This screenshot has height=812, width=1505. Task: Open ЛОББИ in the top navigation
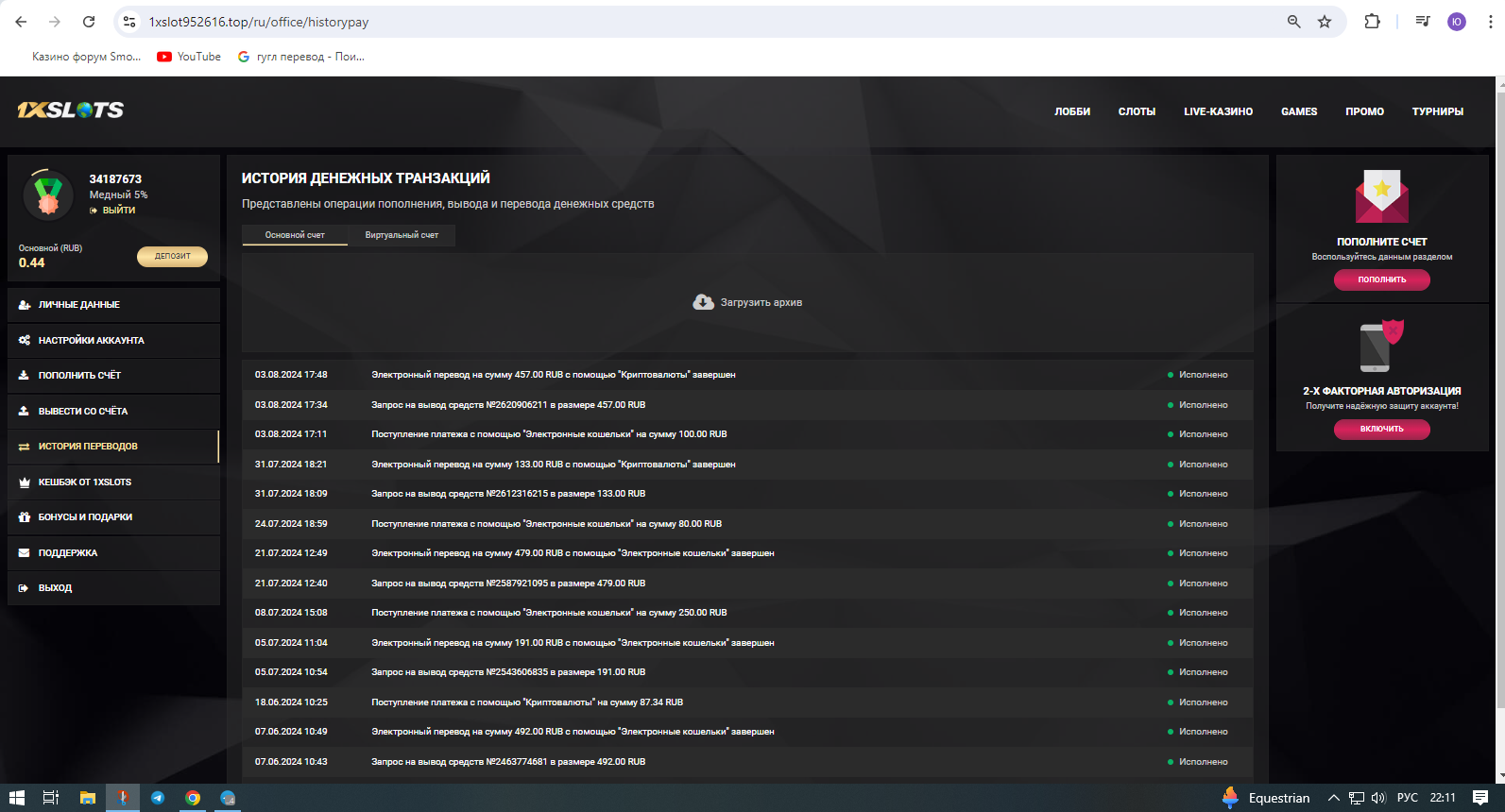click(x=1072, y=111)
